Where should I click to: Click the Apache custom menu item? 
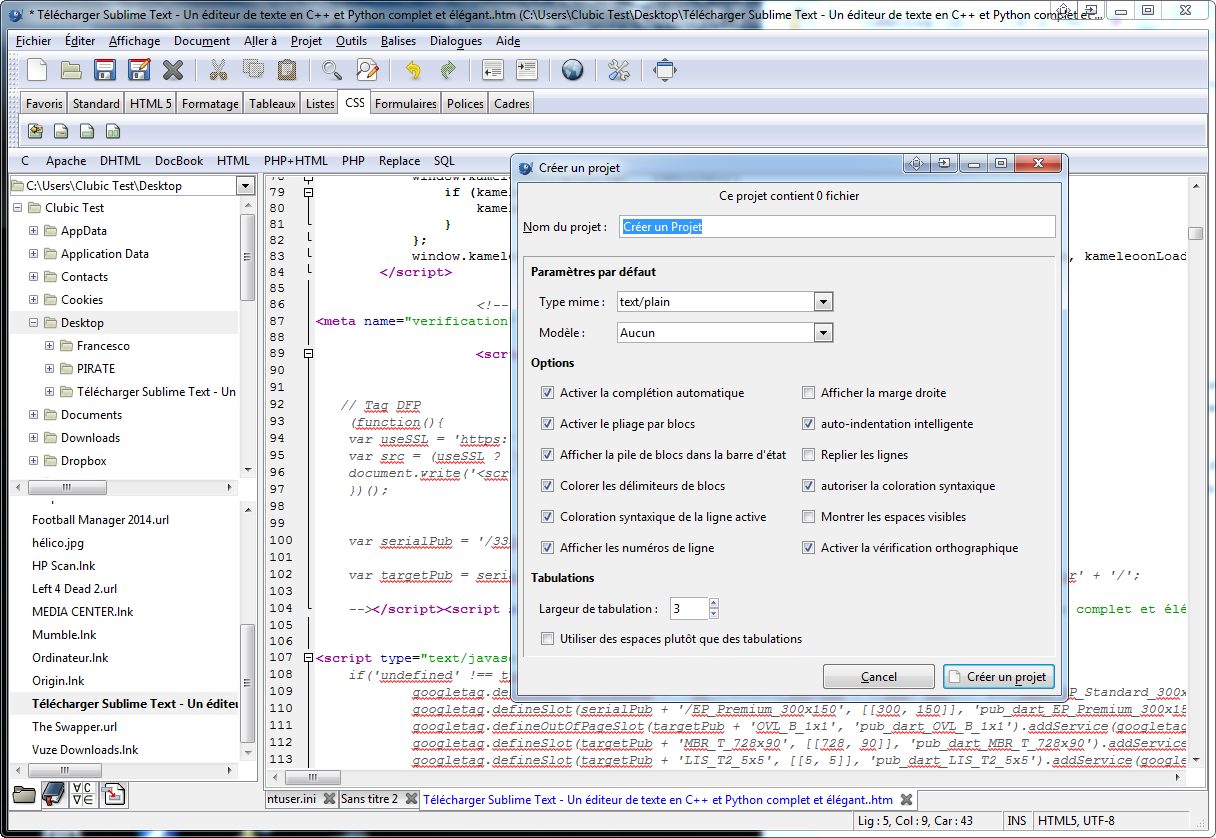pyautogui.click(x=66, y=160)
